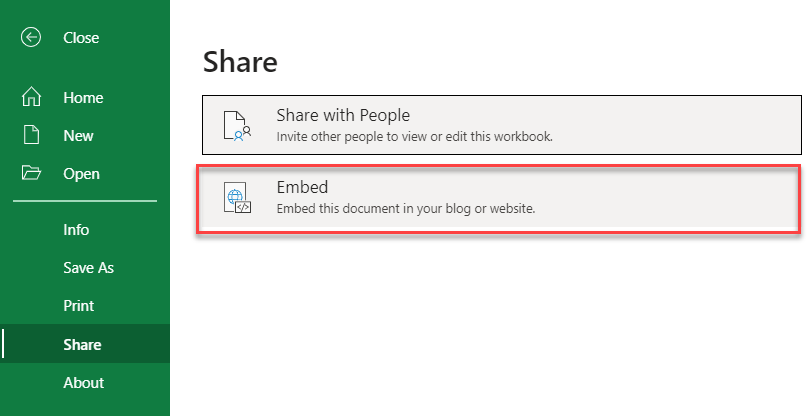Click the large Share page heading
The width and height of the screenshot is (810, 416).
coord(240,62)
